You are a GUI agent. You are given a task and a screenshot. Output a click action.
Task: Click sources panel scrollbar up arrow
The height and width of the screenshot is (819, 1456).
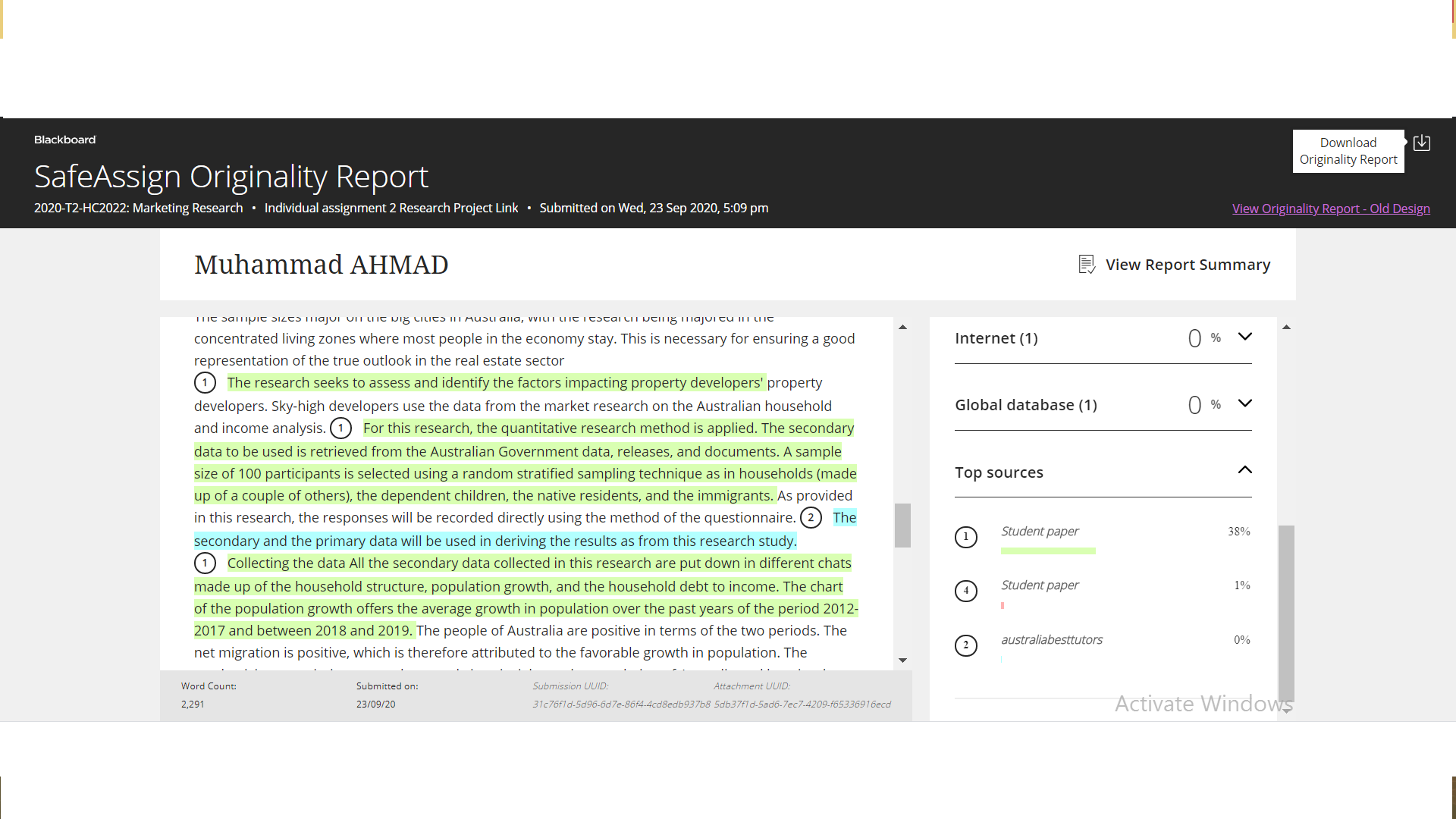1286,328
